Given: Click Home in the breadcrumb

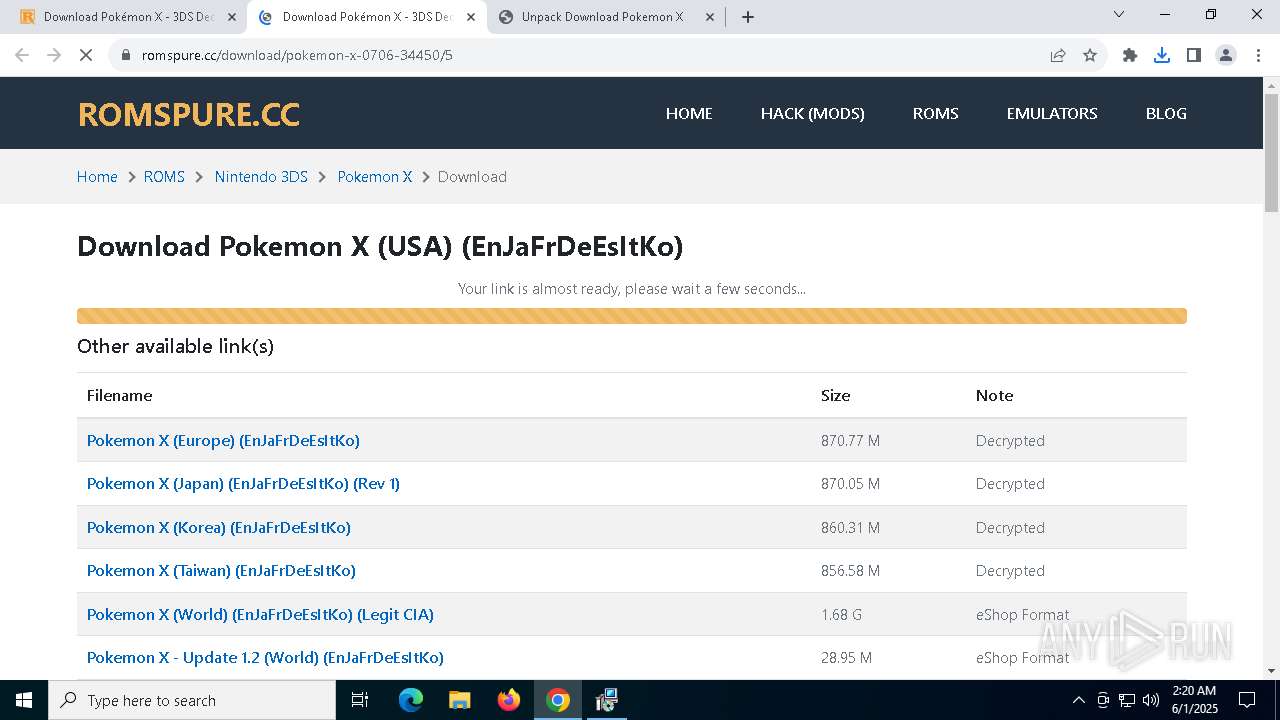Looking at the screenshot, I should (x=97, y=177).
